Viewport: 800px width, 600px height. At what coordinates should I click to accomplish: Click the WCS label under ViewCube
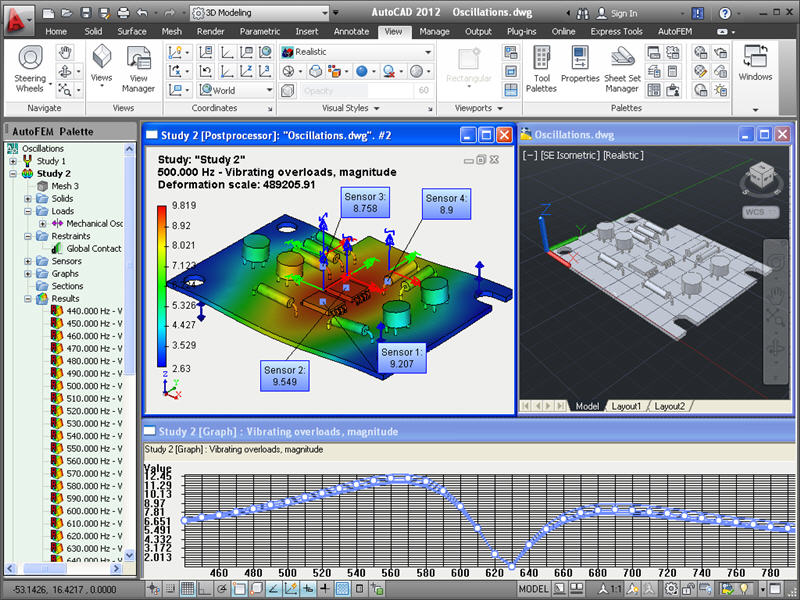point(760,212)
